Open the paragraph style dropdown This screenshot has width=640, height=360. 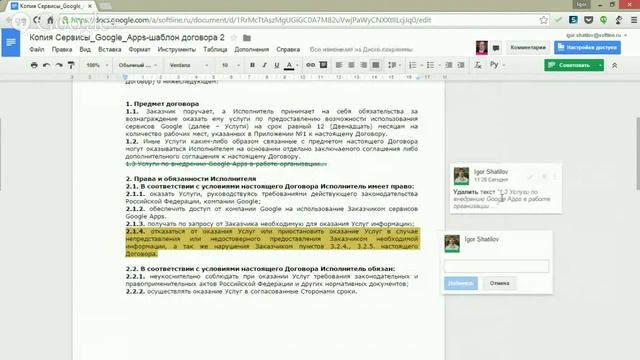[138, 65]
